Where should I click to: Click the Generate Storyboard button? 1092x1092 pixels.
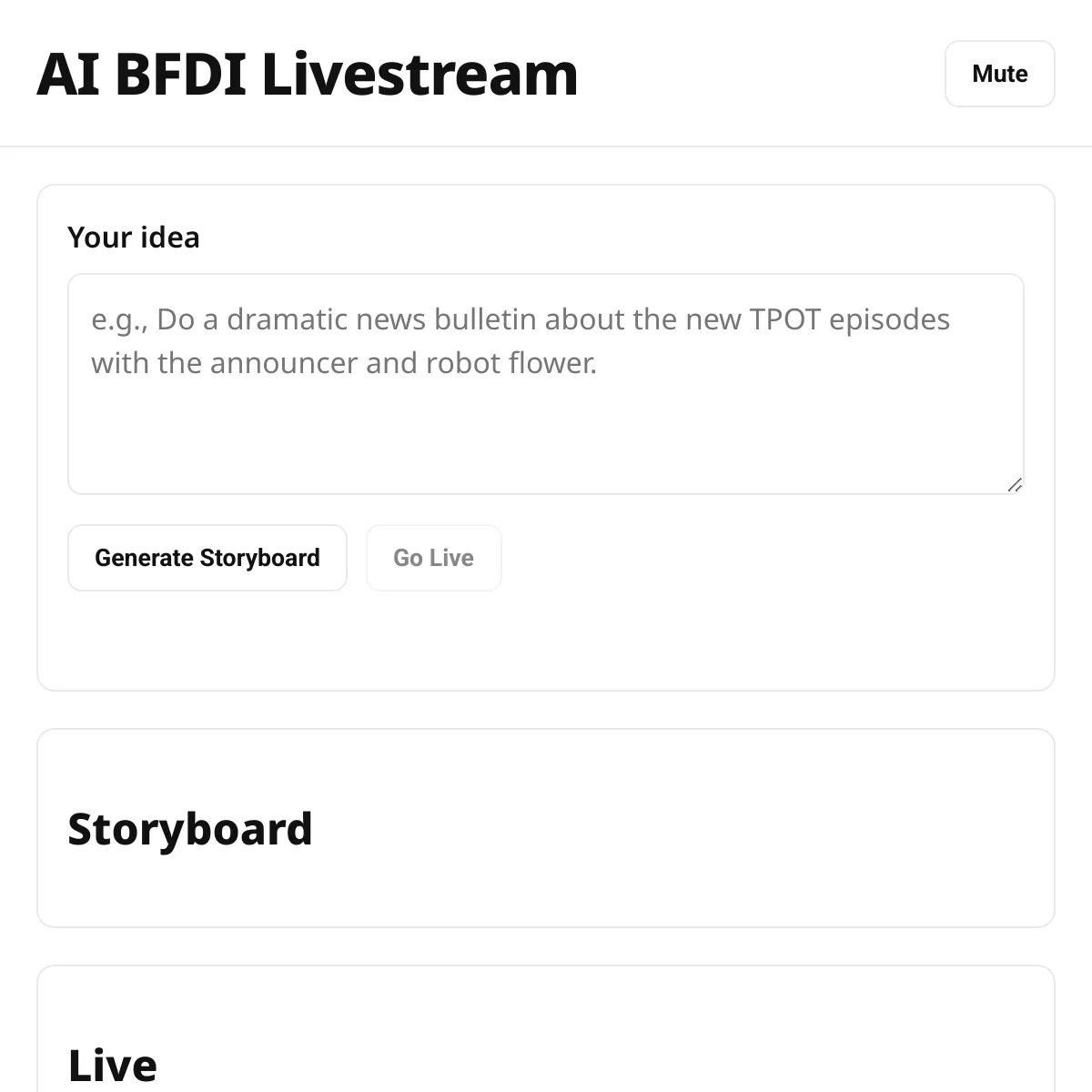coord(207,558)
